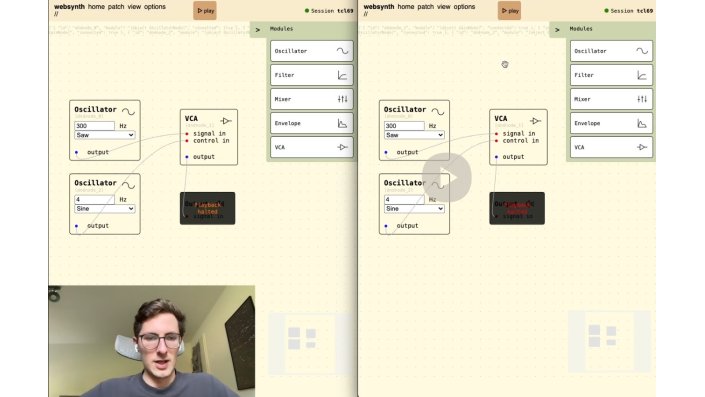Open Sine waveform dropdown in right window
The height and width of the screenshot is (397, 705).
click(414, 209)
